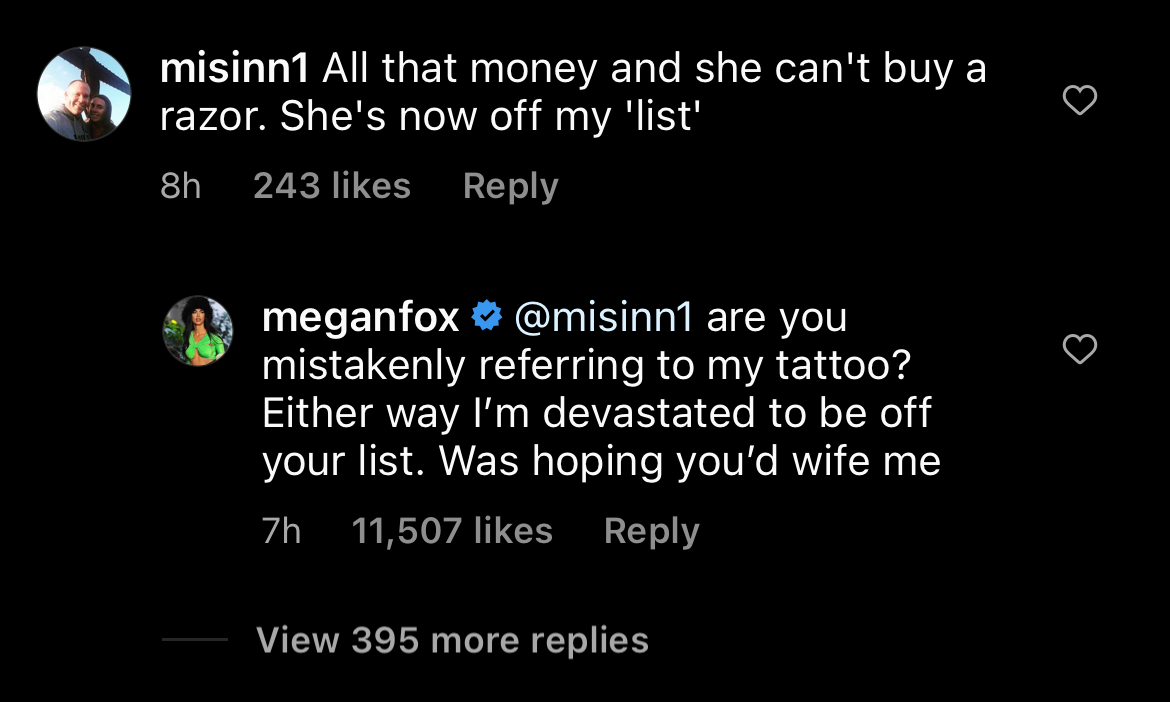
Task: Select the 'mistakenly referring to my tattoo' text
Action: pos(584,365)
